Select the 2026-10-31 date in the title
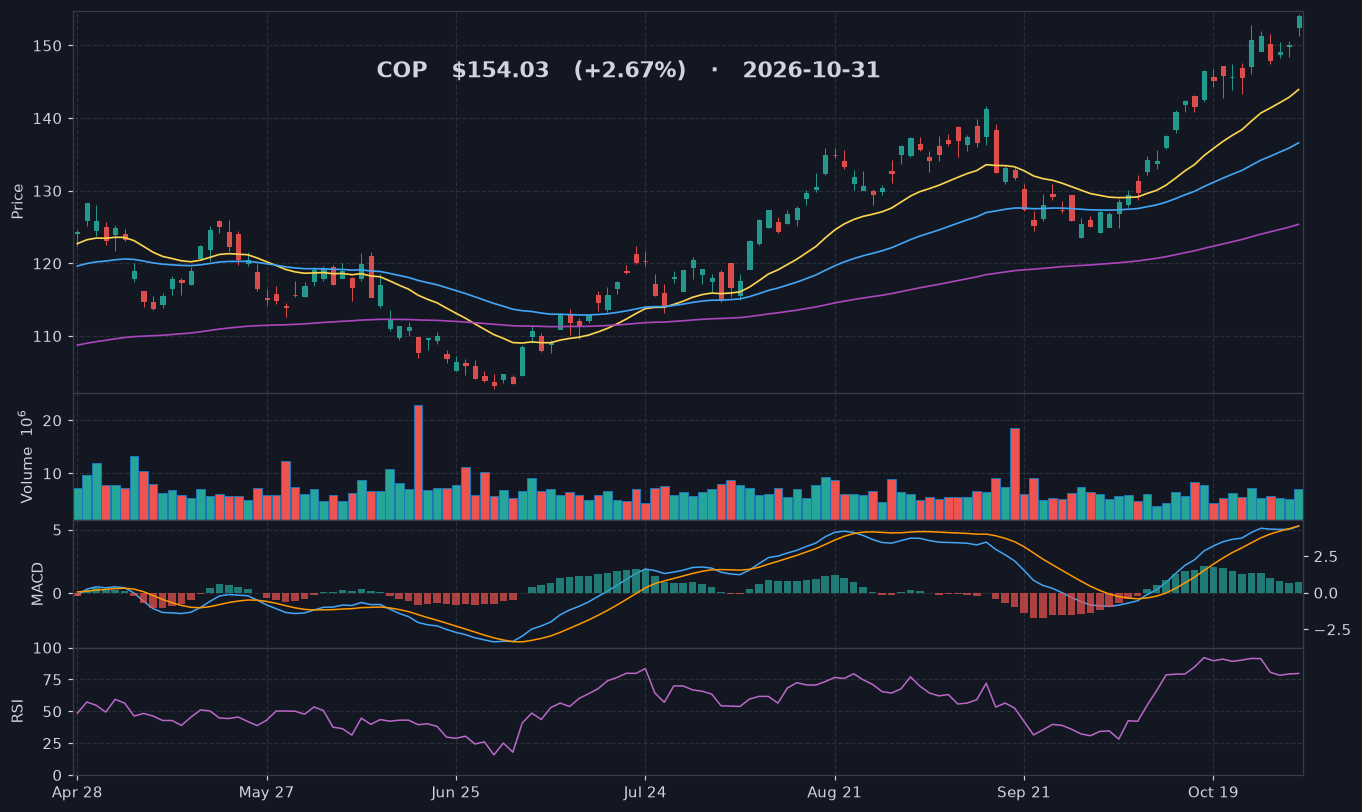The height and width of the screenshot is (812, 1362). tap(811, 71)
